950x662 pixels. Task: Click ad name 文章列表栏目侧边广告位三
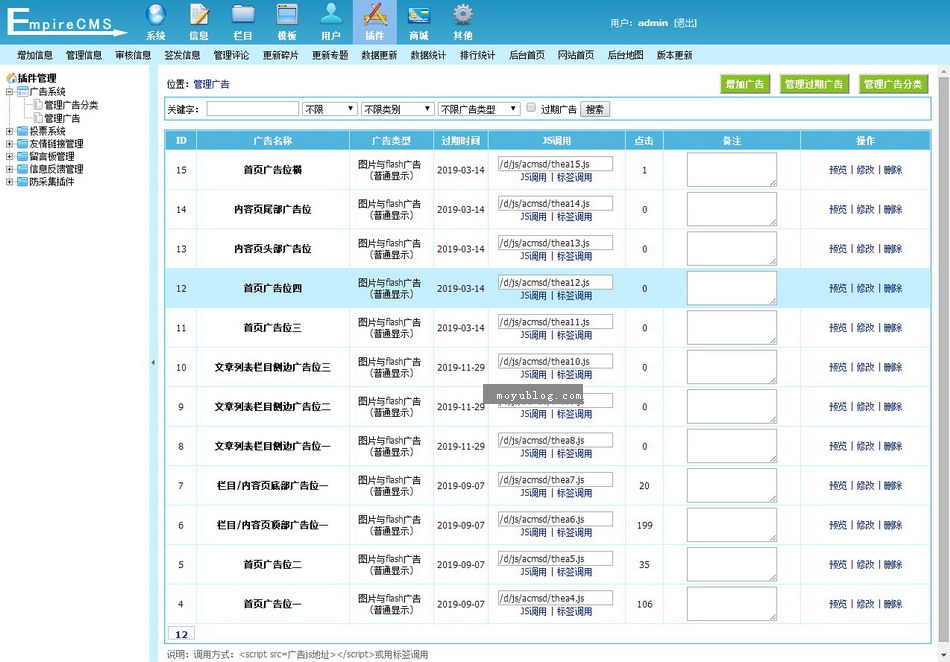273,368
